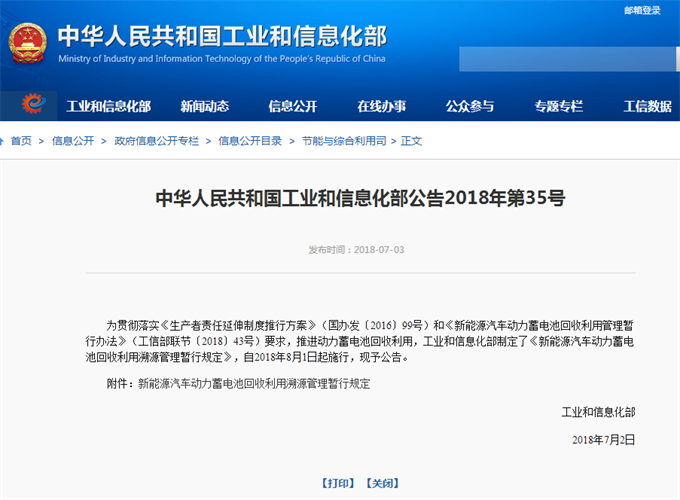The height and width of the screenshot is (500, 680).
Task: Click the 工信数据 navigation item
Action: click(647, 106)
